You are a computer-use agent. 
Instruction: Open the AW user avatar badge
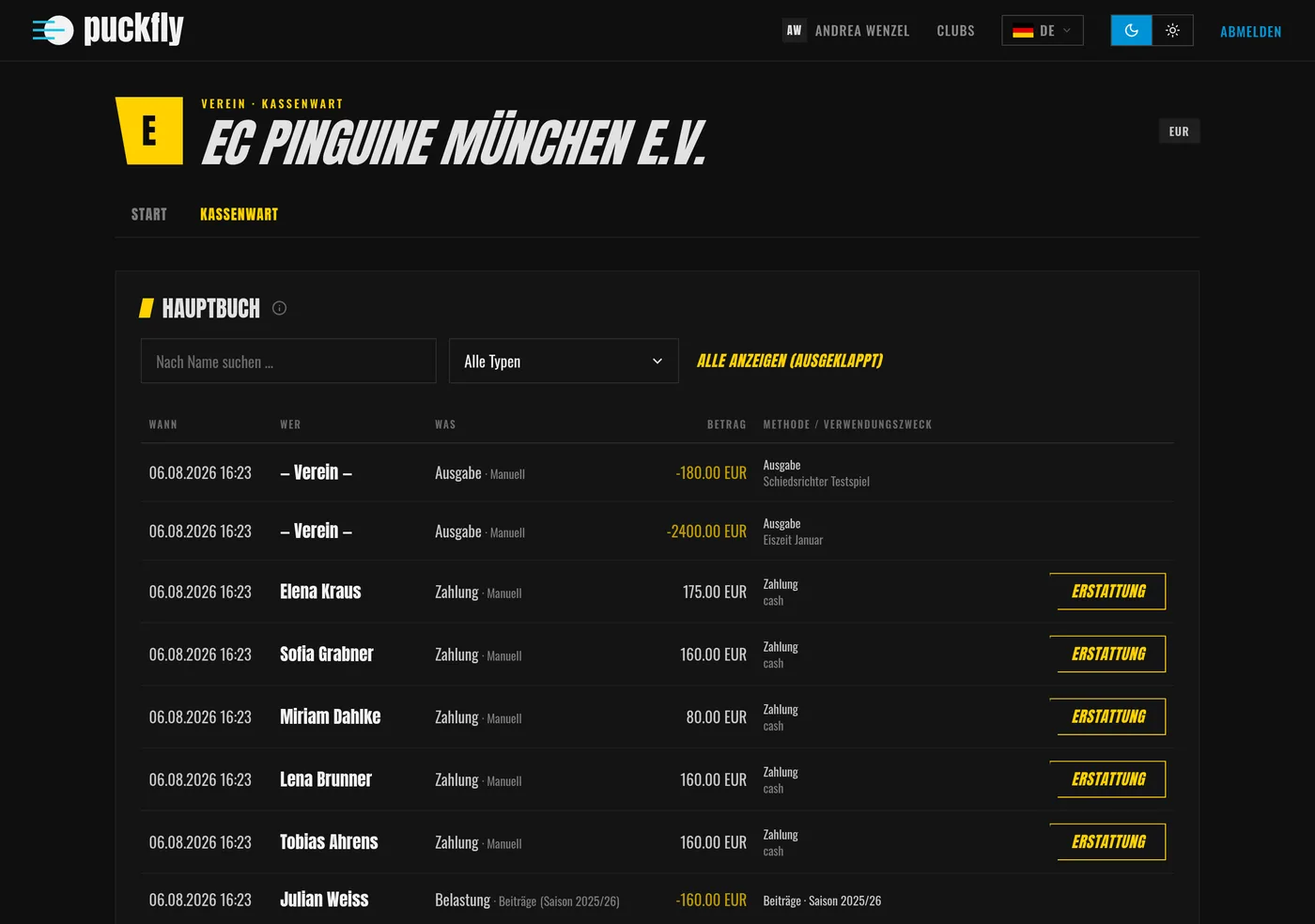pyautogui.click(x=794, y=30)
